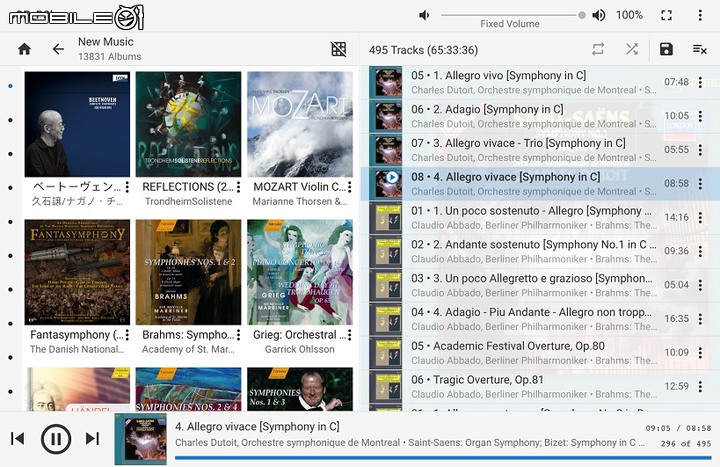Click the now-playing track title
The height and width of the screenshot is (467, 720).
257,427
